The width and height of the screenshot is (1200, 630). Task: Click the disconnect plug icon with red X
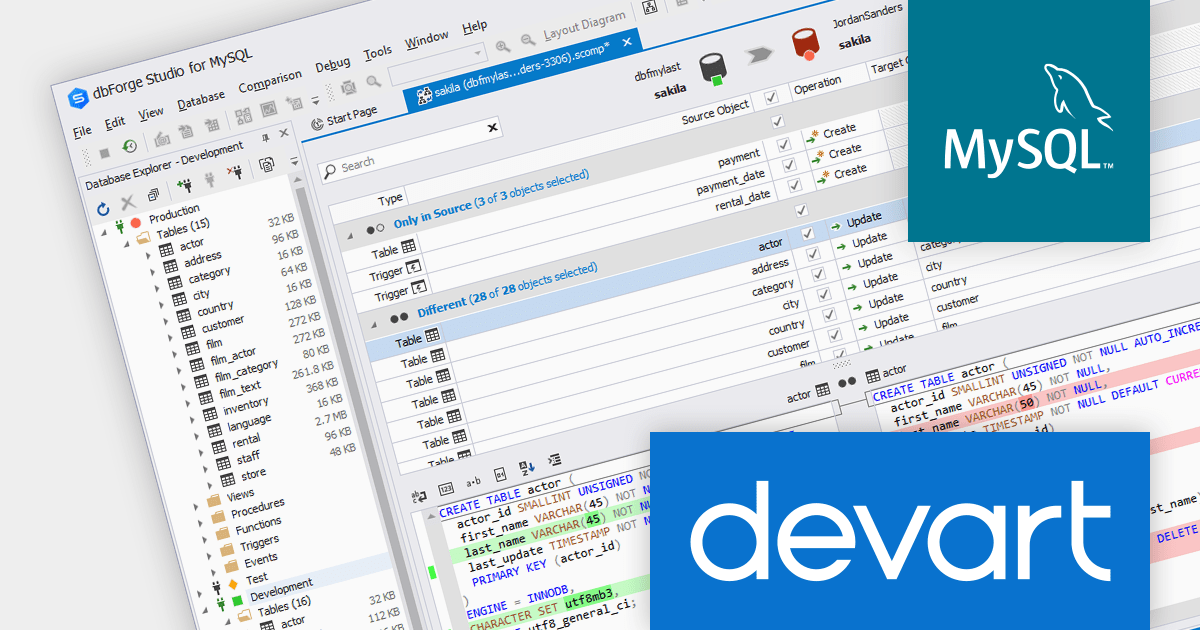tap(234, 173)
